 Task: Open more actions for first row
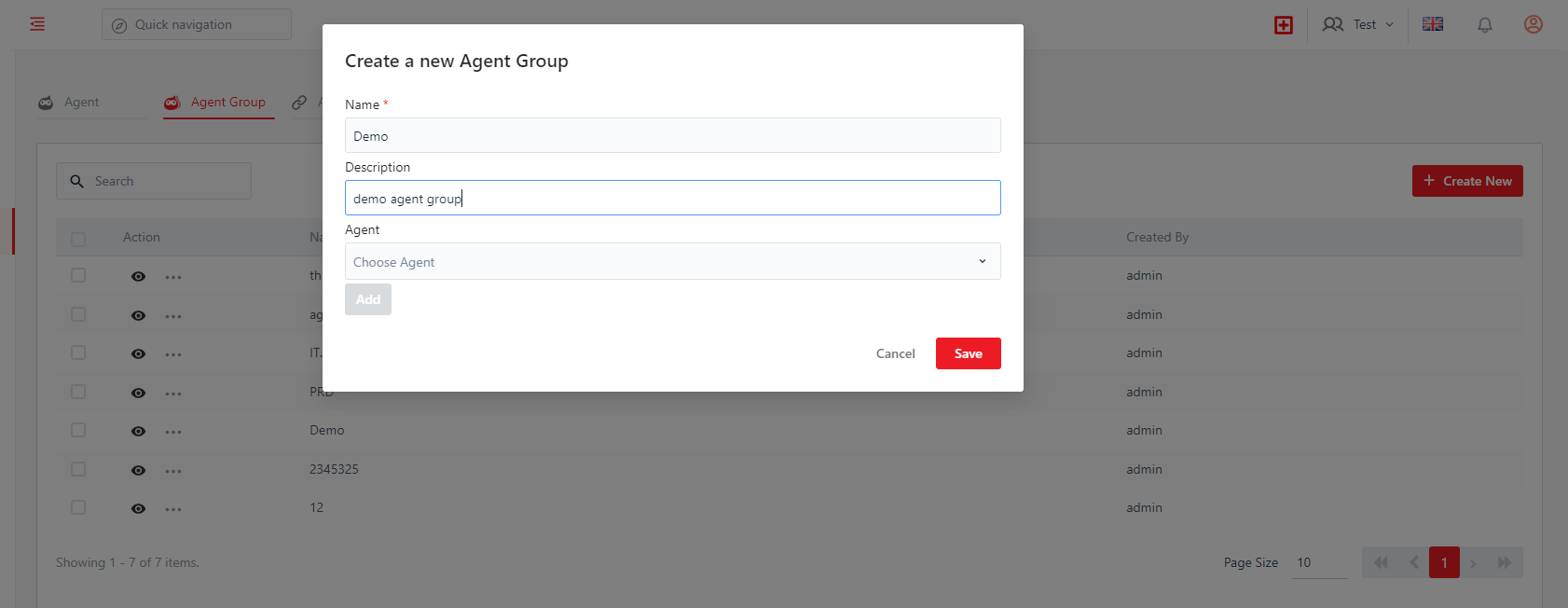tap(173, 278)
